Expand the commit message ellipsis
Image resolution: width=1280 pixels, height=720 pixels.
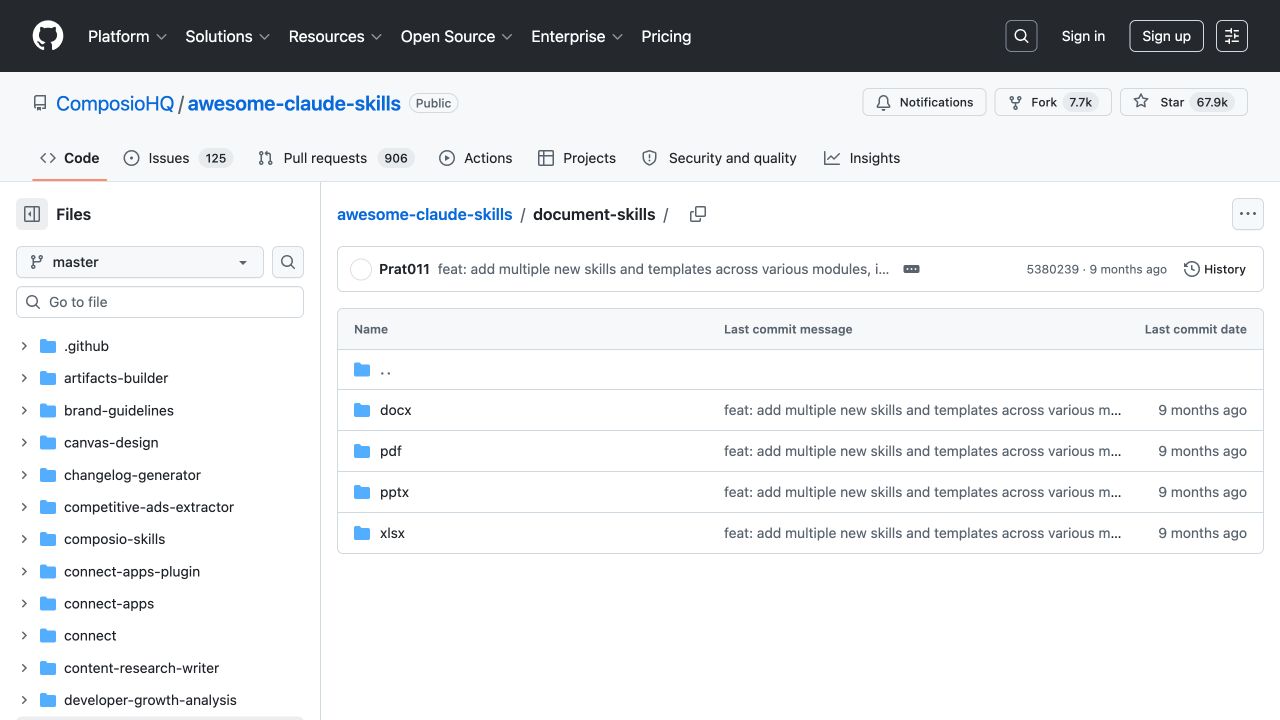pyautogui.click(x=911, y=269)
